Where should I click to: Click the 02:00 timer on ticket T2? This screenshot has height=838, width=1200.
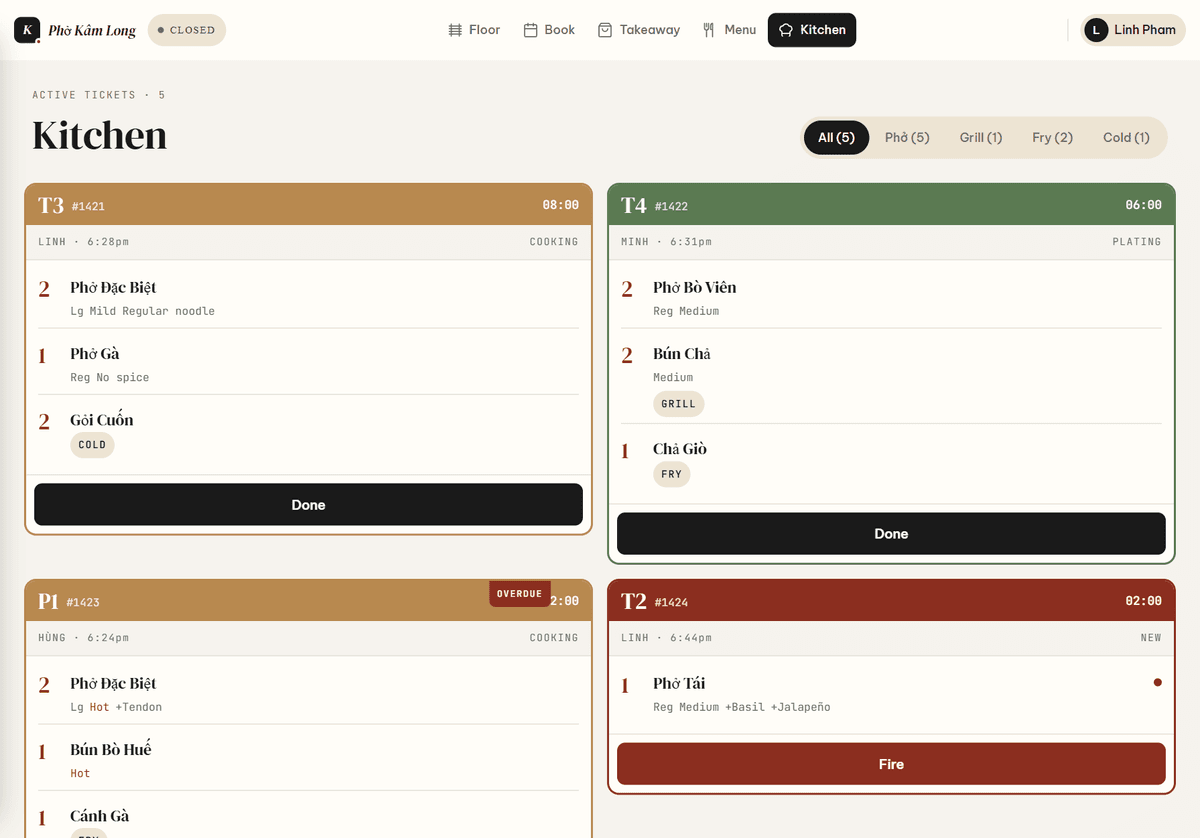click(1143, 601)
